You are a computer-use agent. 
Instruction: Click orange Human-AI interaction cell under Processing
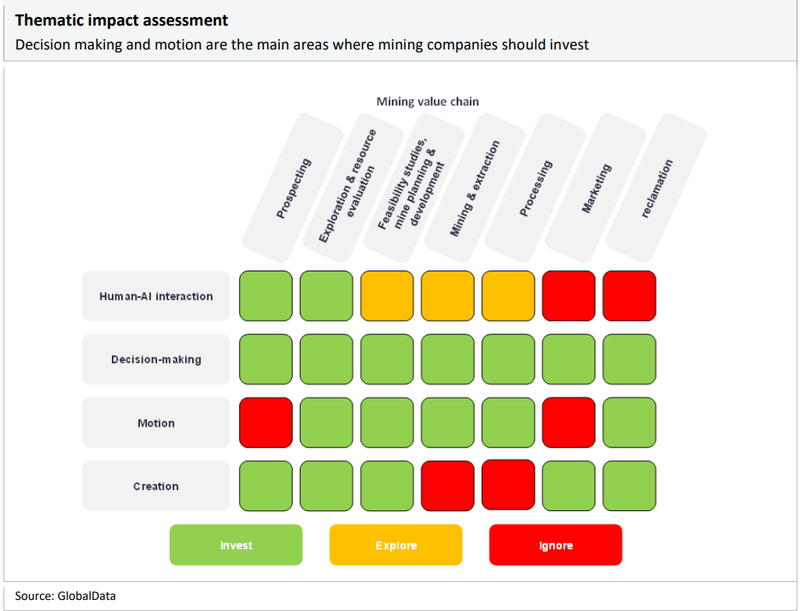coord(509,296)
